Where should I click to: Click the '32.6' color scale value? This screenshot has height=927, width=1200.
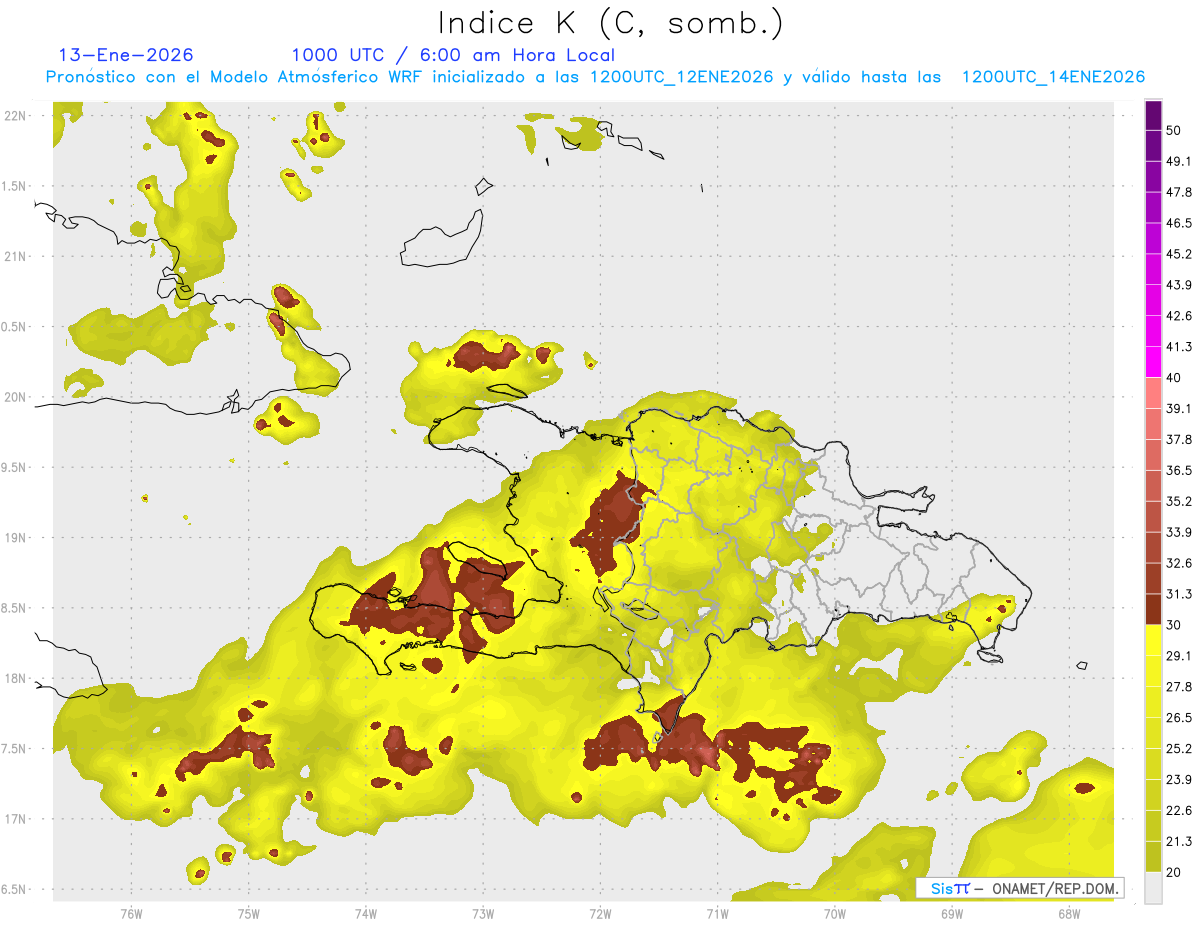click(1179, 563)
